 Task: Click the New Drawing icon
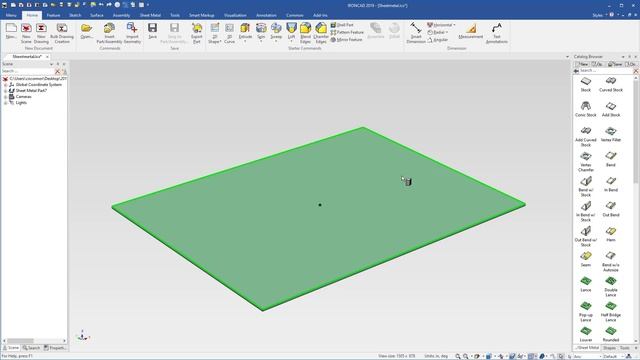pyautogui.click(x=41, y=33)
